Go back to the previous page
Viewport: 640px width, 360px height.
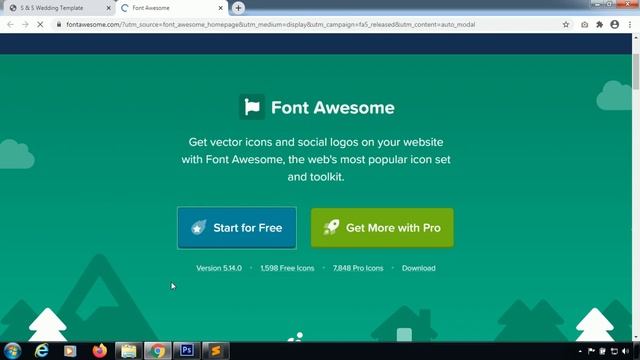coord(10,24)
